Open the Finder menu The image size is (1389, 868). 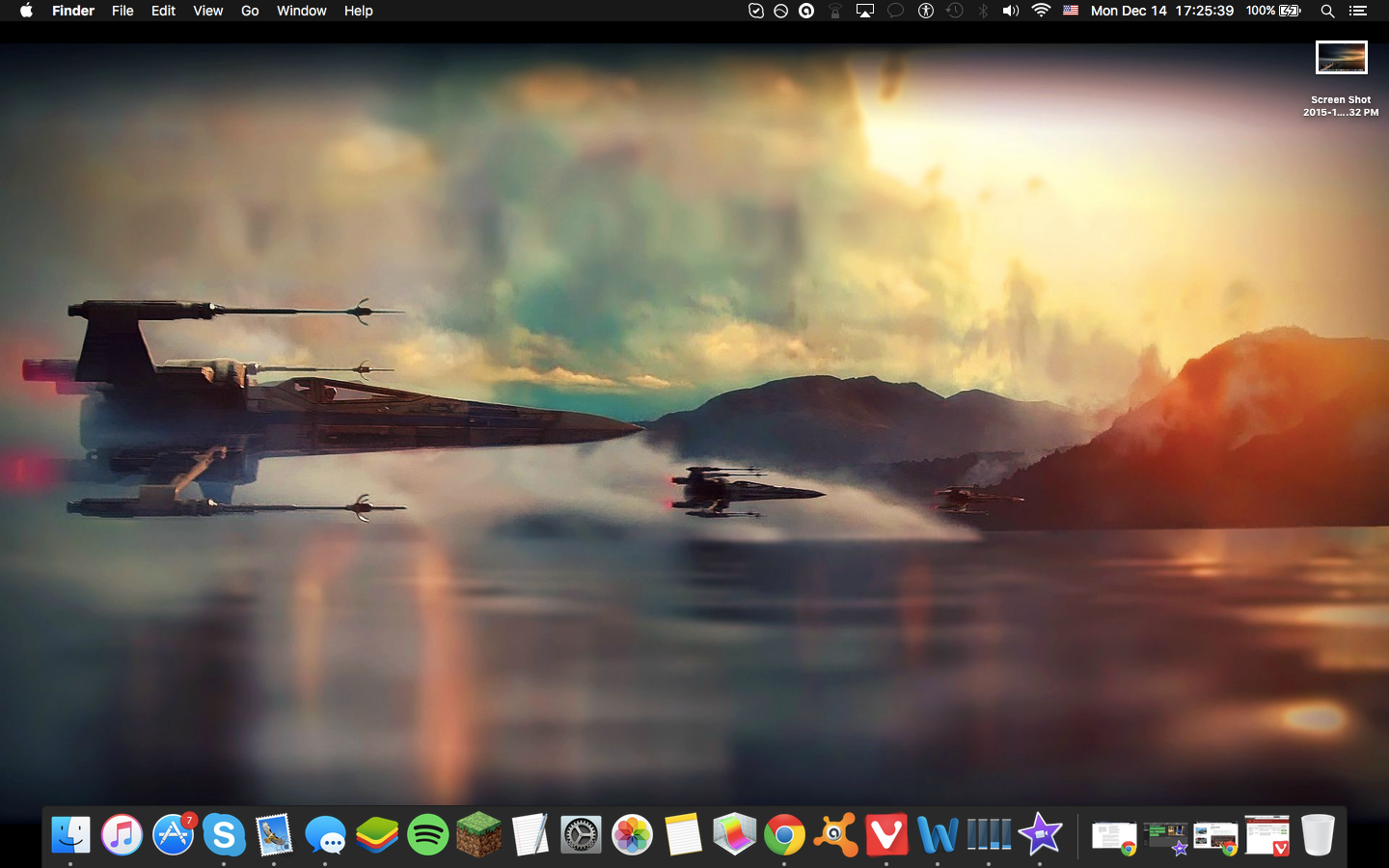tap(73, 11)
